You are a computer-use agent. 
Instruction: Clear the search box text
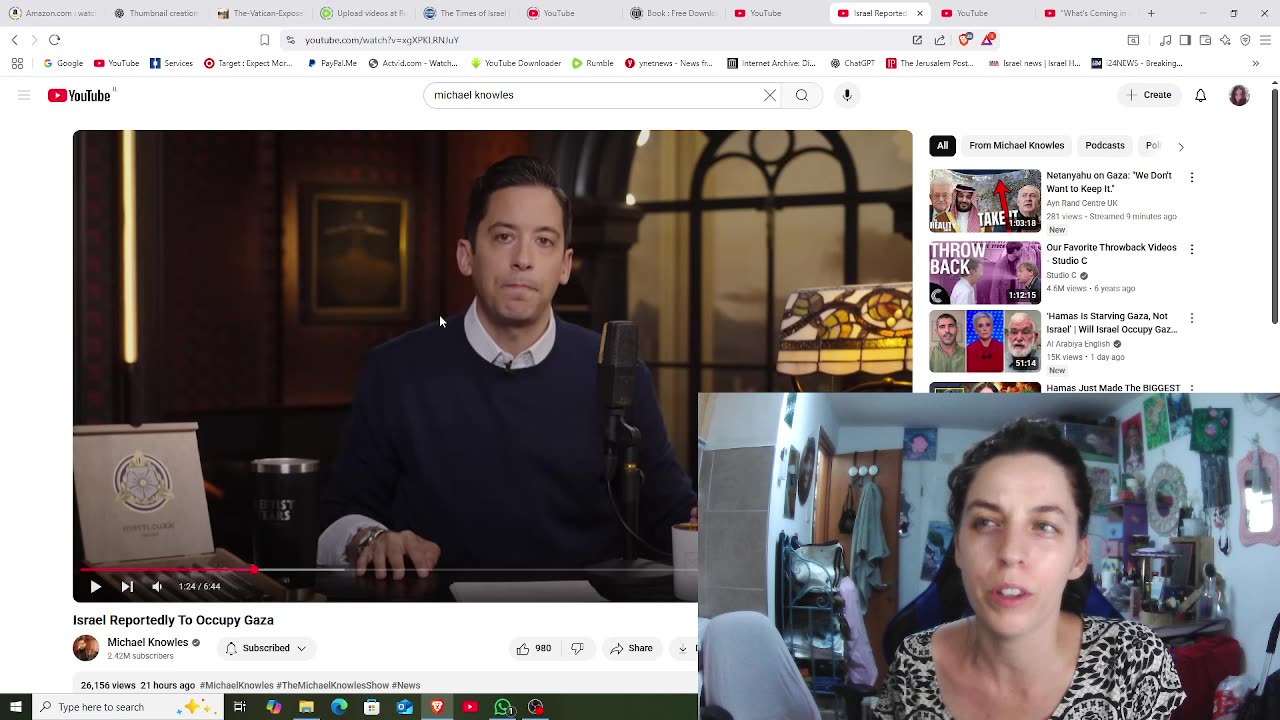click(x=770, y=95)
